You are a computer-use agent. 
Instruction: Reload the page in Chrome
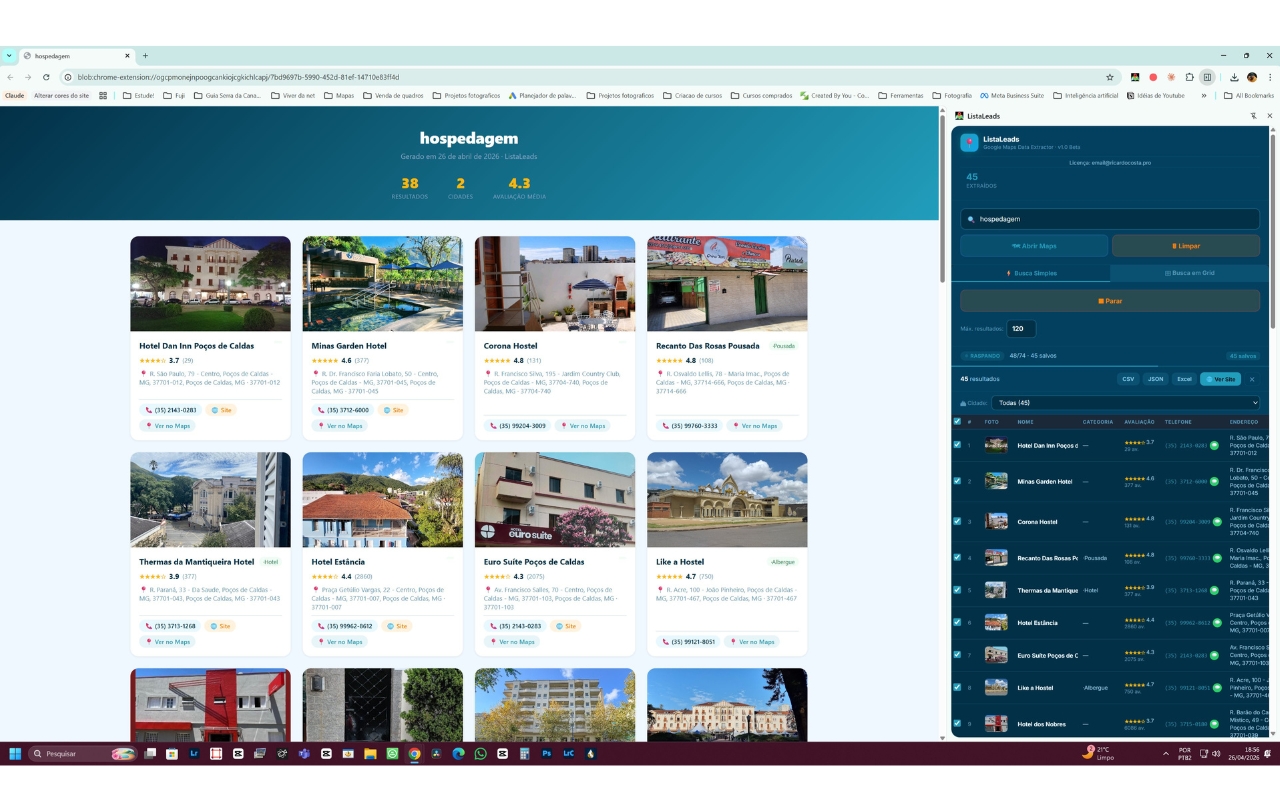(x=46, y=77)
